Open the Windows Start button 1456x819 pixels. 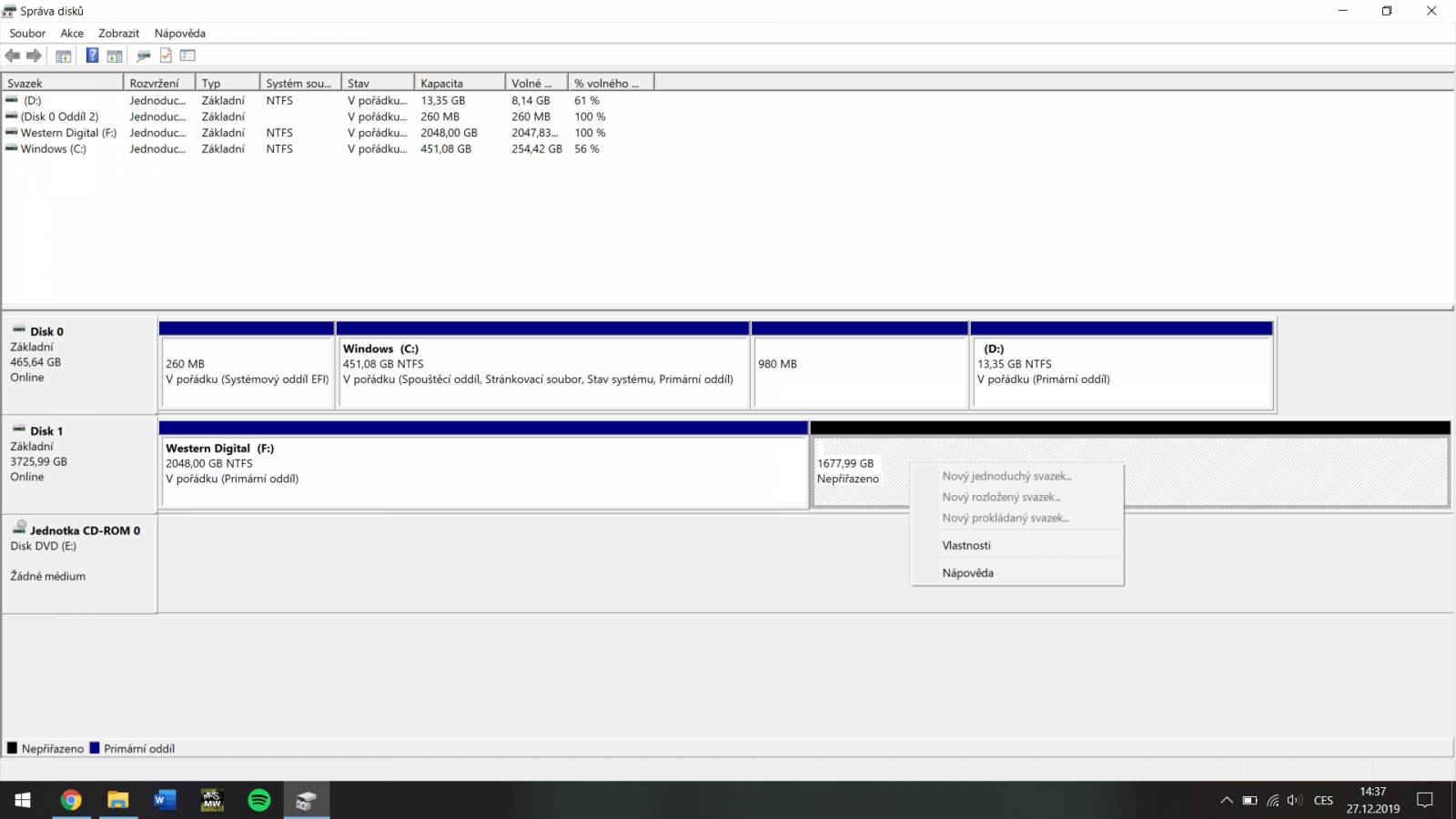[23, 800]
